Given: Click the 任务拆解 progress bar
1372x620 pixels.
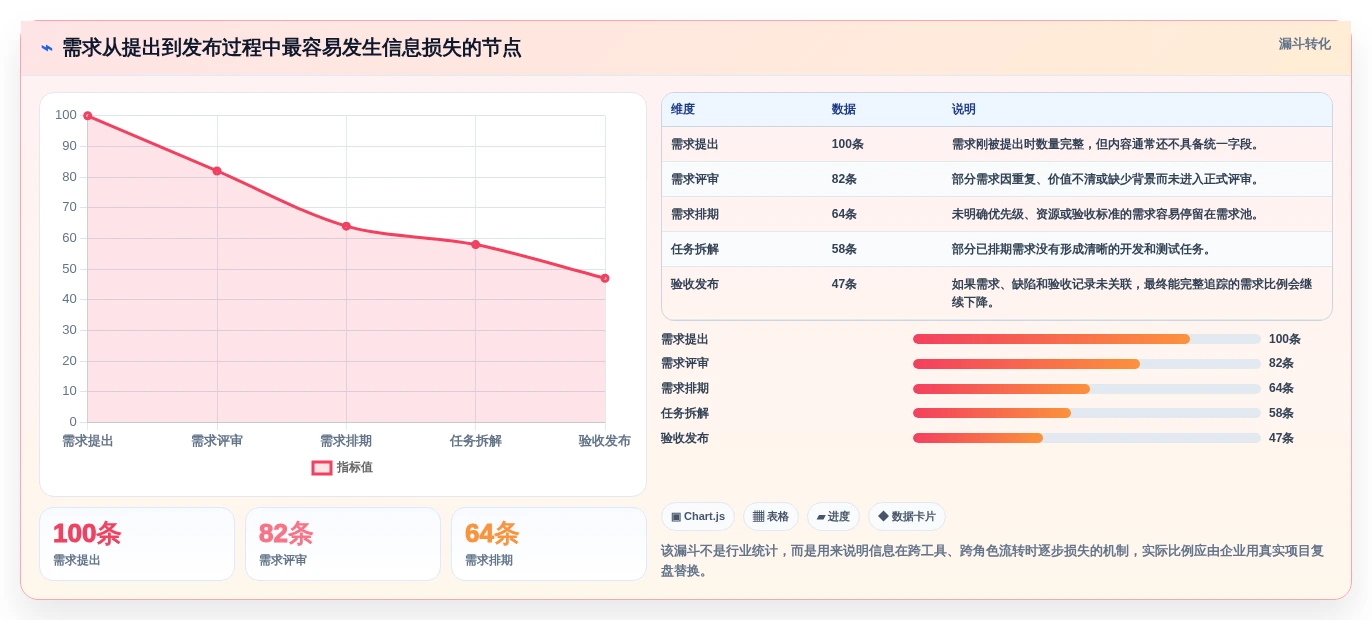Looking at the screenshot, I should click(x=1087, y=413).
